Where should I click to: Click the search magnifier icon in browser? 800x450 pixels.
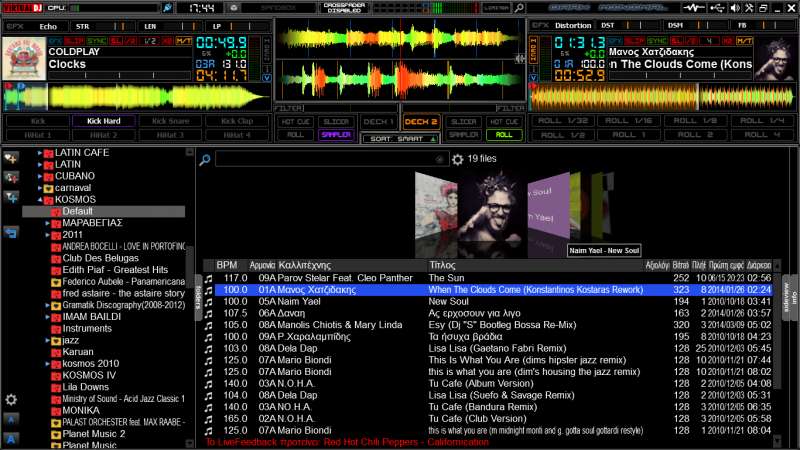pyautogui.click(x=204, y=159)
